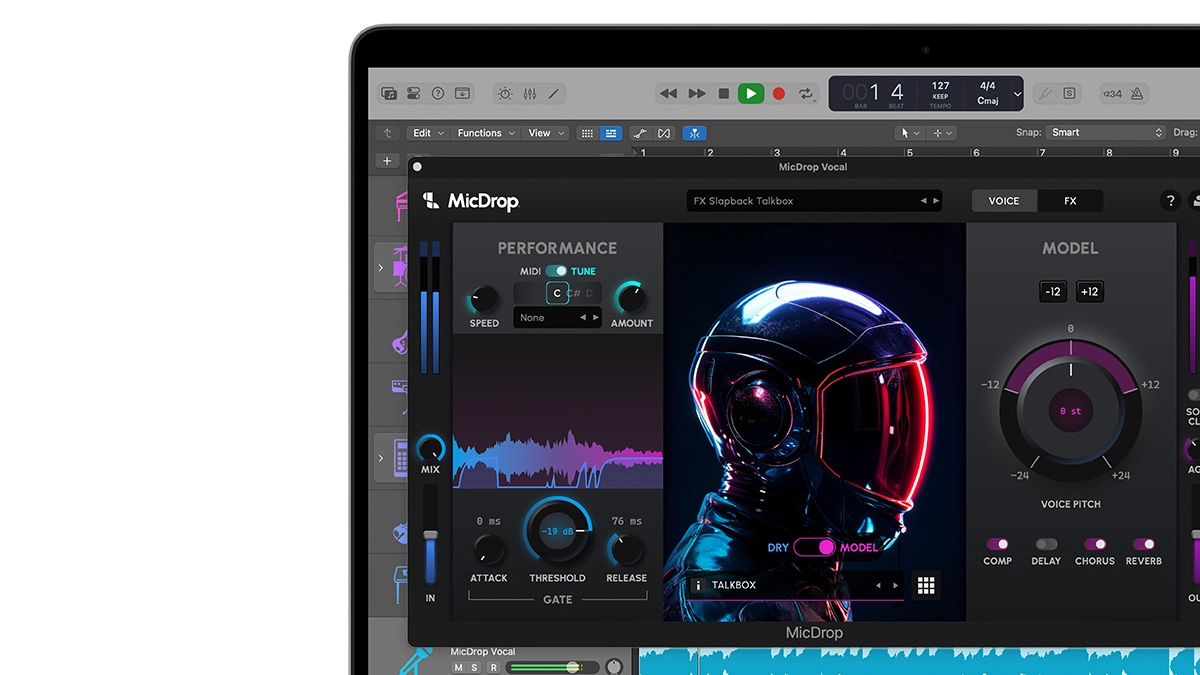
Task: Enable Cycle loop mode in transport
Action: 805,94
